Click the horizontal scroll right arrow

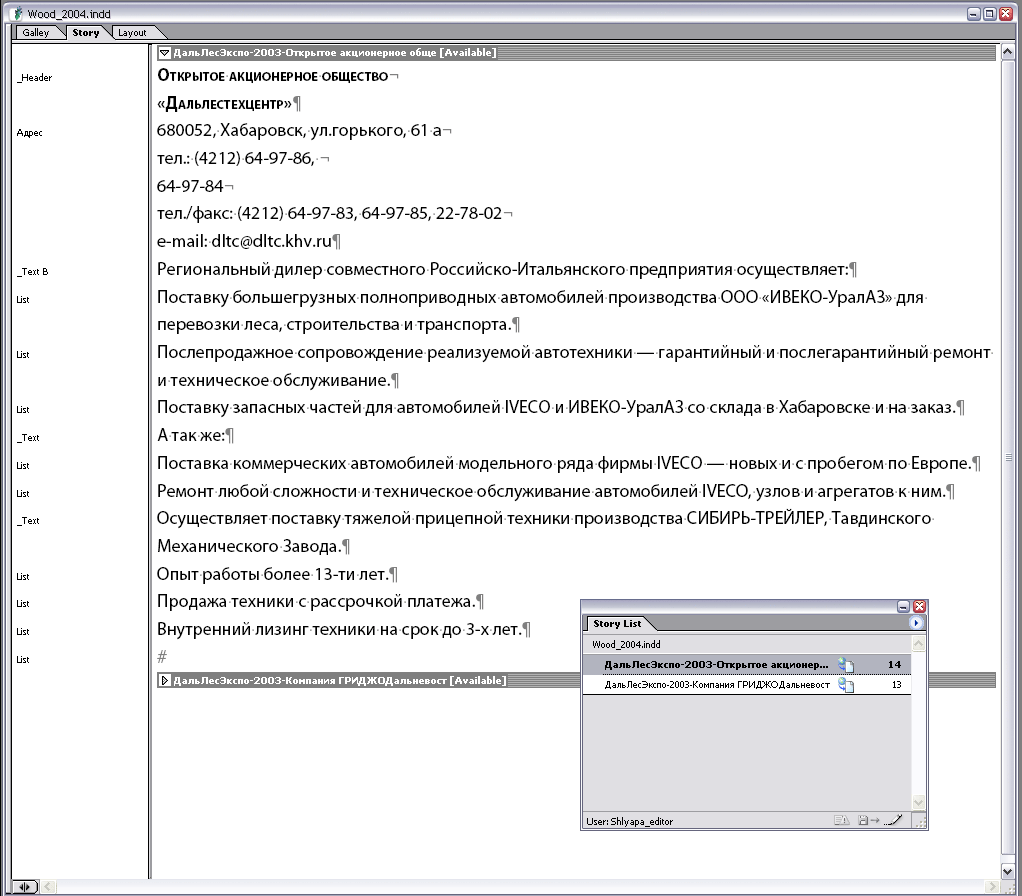point(992,887)
